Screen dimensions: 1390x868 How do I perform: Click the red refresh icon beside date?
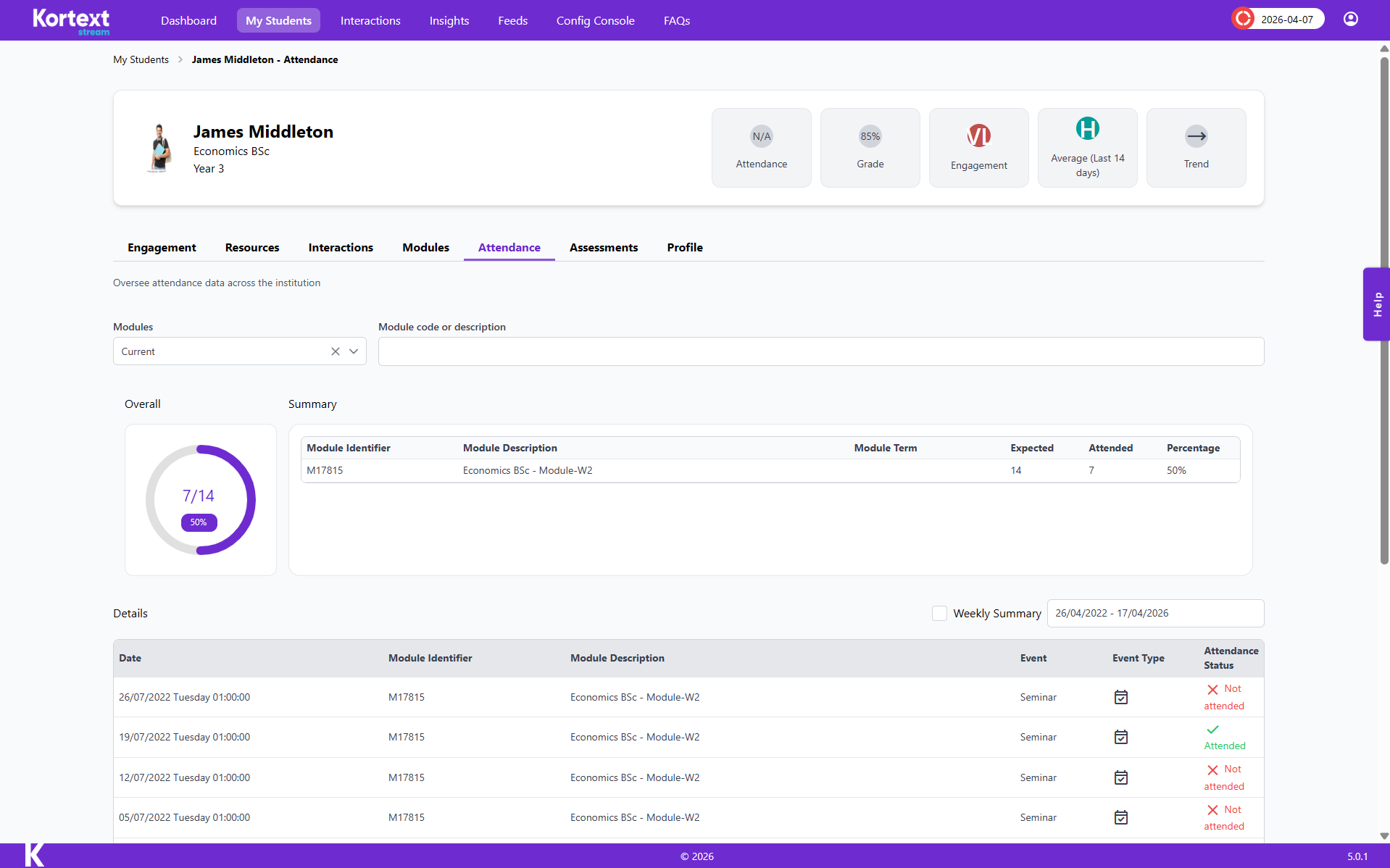click(x=1244, y=20)
